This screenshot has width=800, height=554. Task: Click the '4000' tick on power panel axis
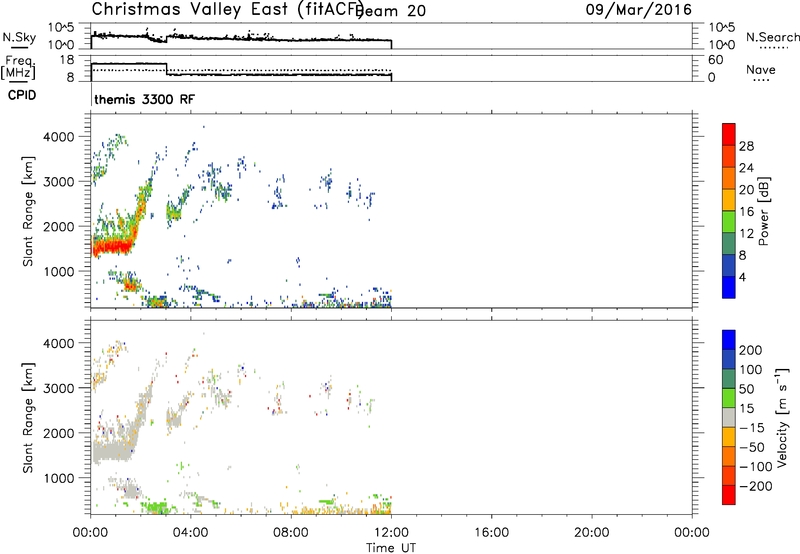[x=59, y=137]
